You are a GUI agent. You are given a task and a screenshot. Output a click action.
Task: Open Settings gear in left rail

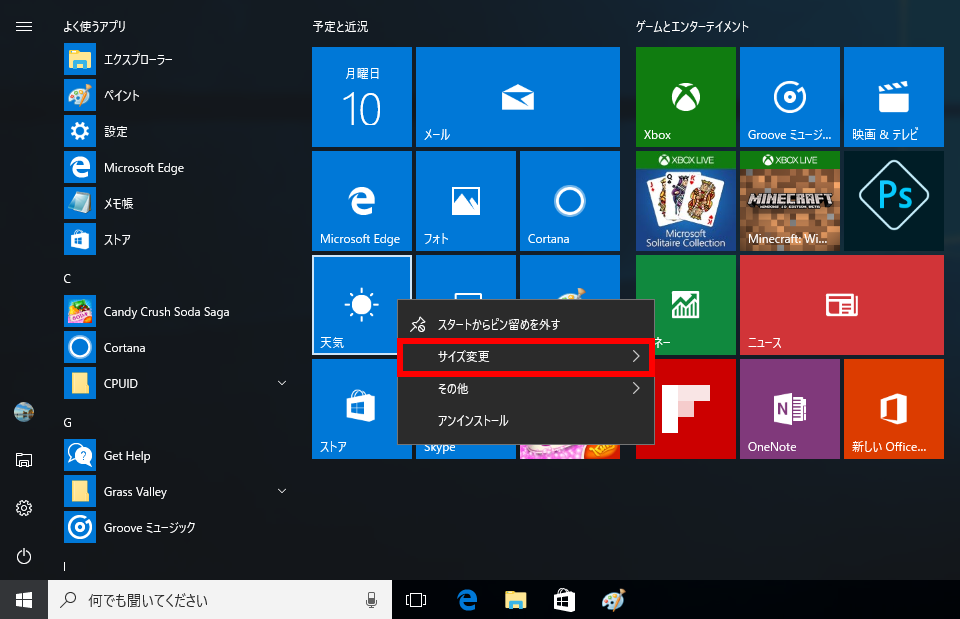(24, 508)
